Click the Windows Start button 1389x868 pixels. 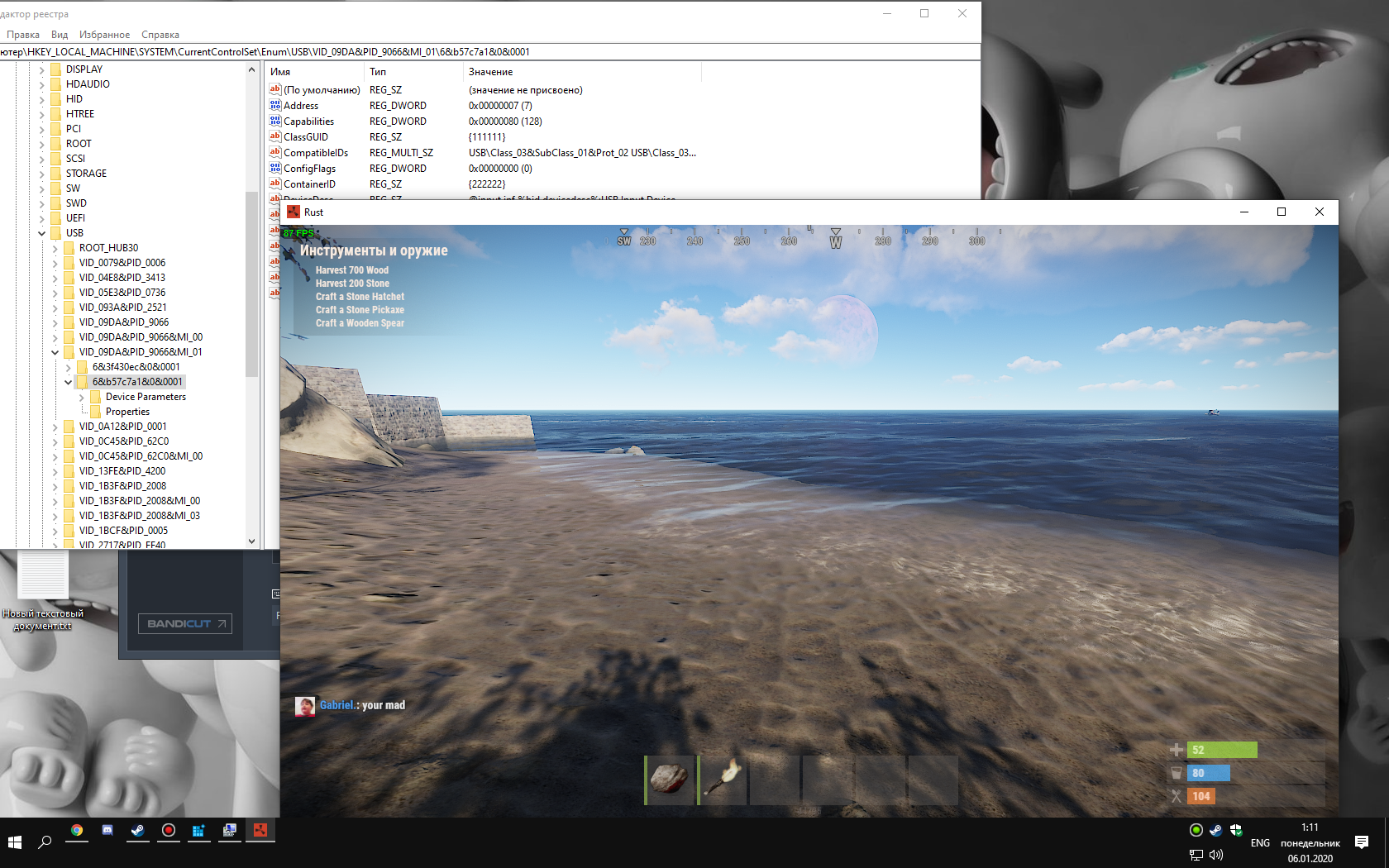[14, 842]
